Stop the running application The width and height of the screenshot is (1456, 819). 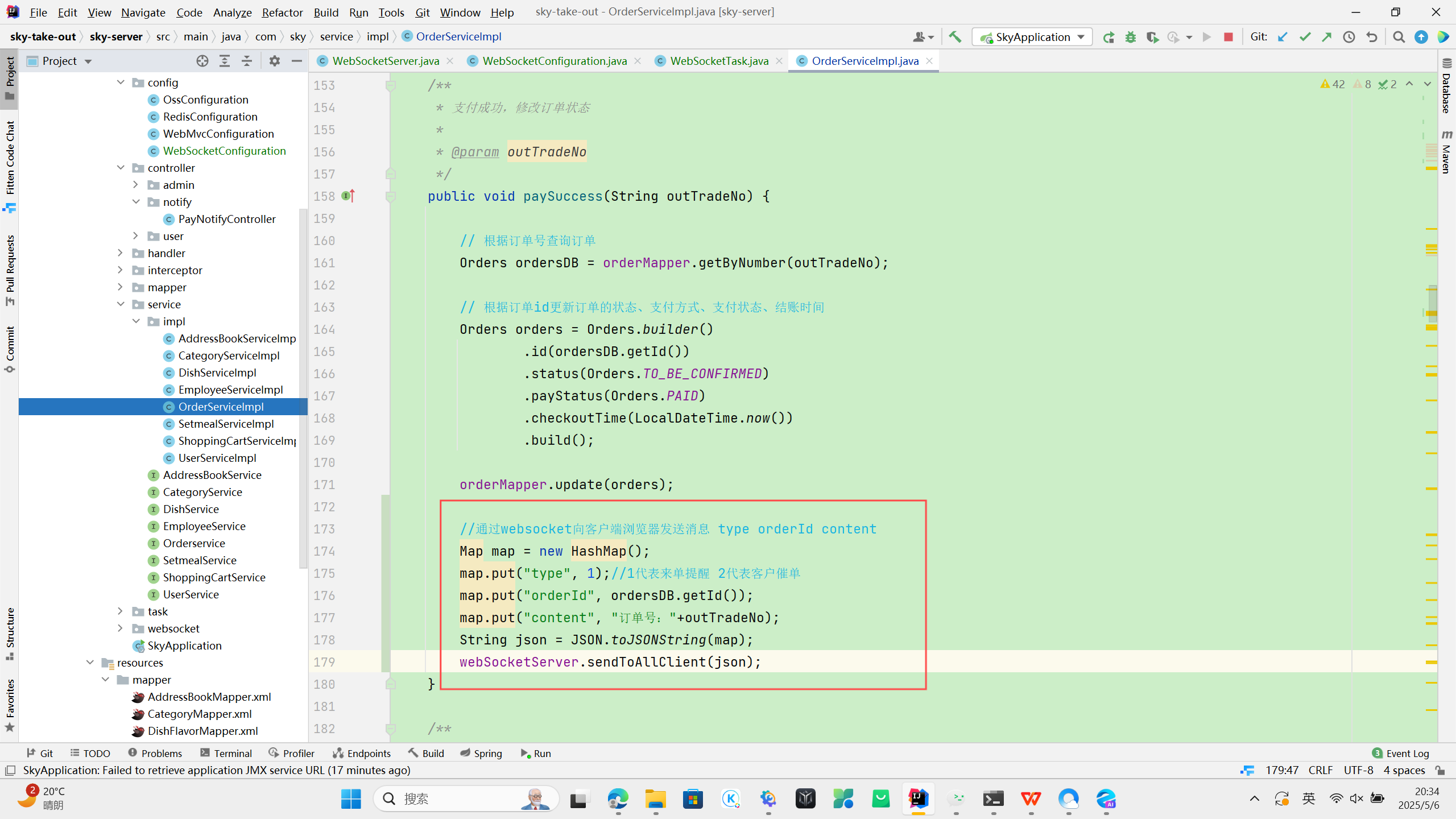1228,37
